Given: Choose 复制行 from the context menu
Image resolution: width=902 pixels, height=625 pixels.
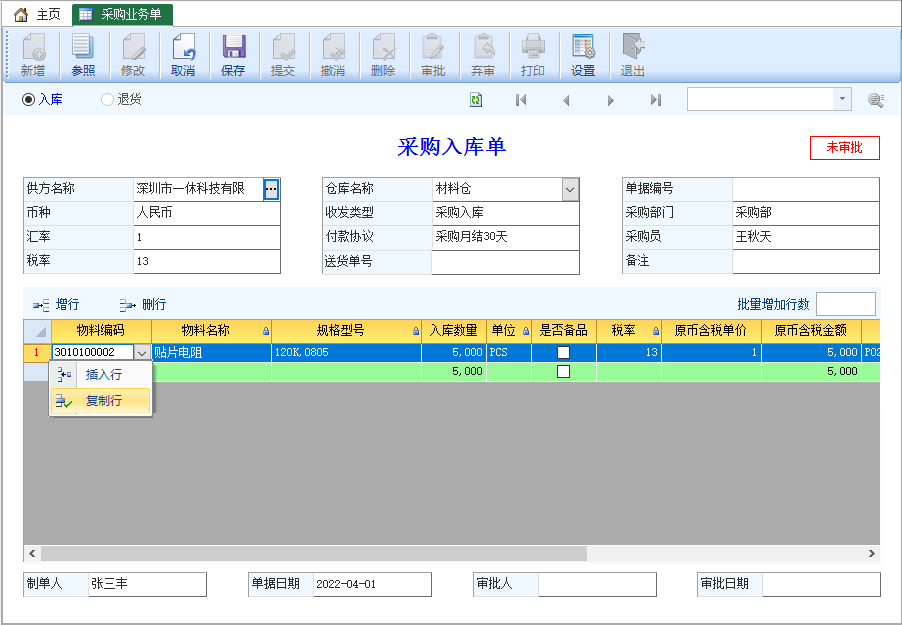Looking at the screenshot, I should tap(101, 401).
